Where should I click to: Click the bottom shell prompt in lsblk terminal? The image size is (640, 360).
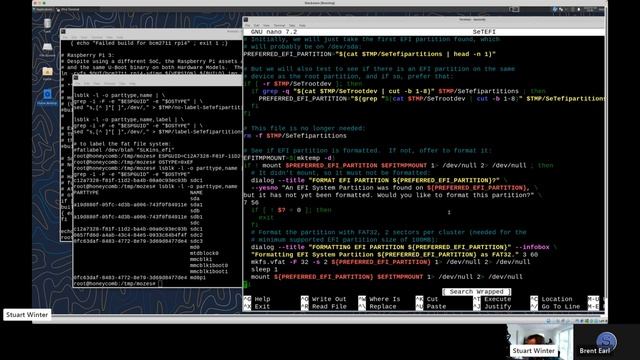[x=118, y=284]
